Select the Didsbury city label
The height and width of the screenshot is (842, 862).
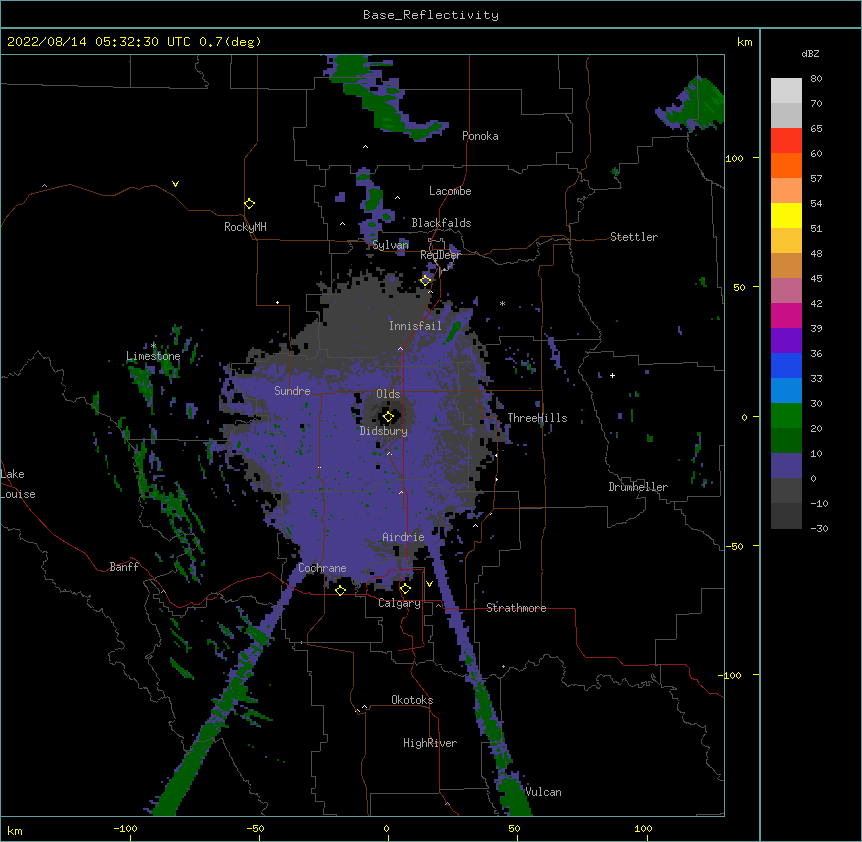point(384,431)
